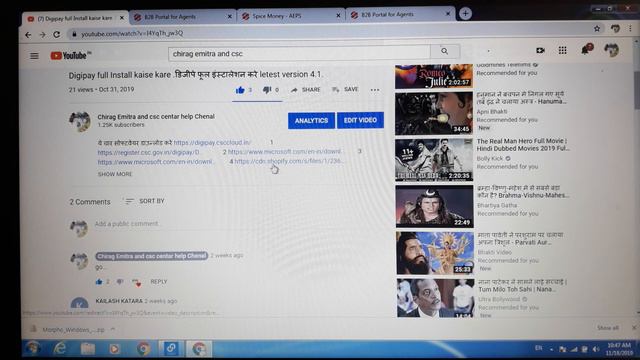Open the cdn.shopify.com files link

coord(288,161)
